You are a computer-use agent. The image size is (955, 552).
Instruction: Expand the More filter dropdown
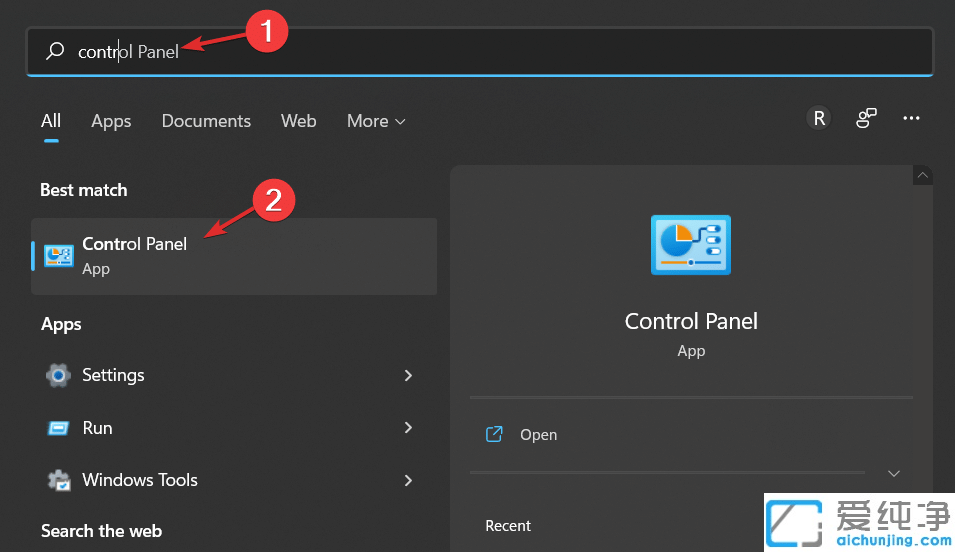[376, 121]
